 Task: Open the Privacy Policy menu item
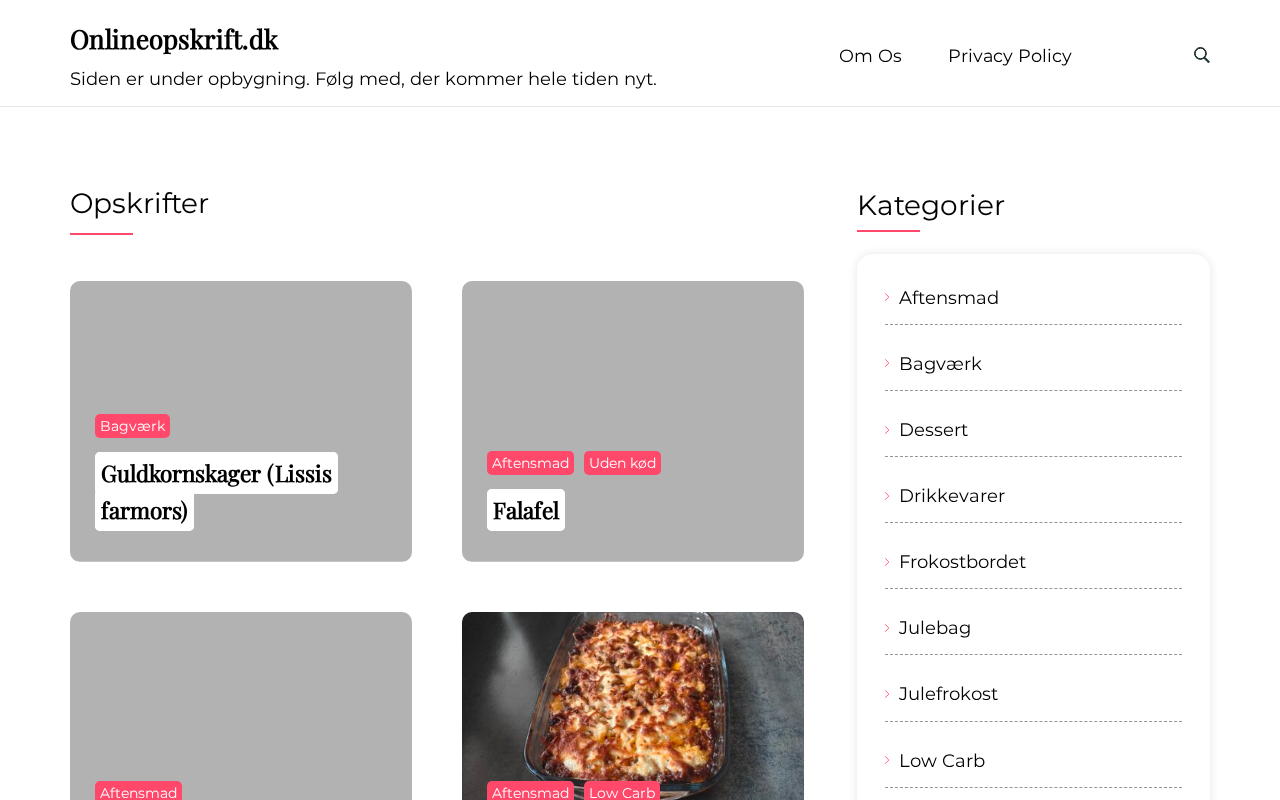[1009, 56]
